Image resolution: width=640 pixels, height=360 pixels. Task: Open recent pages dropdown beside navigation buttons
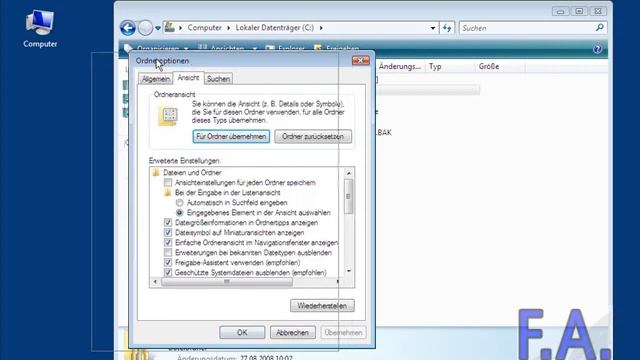tap(158, 28)
